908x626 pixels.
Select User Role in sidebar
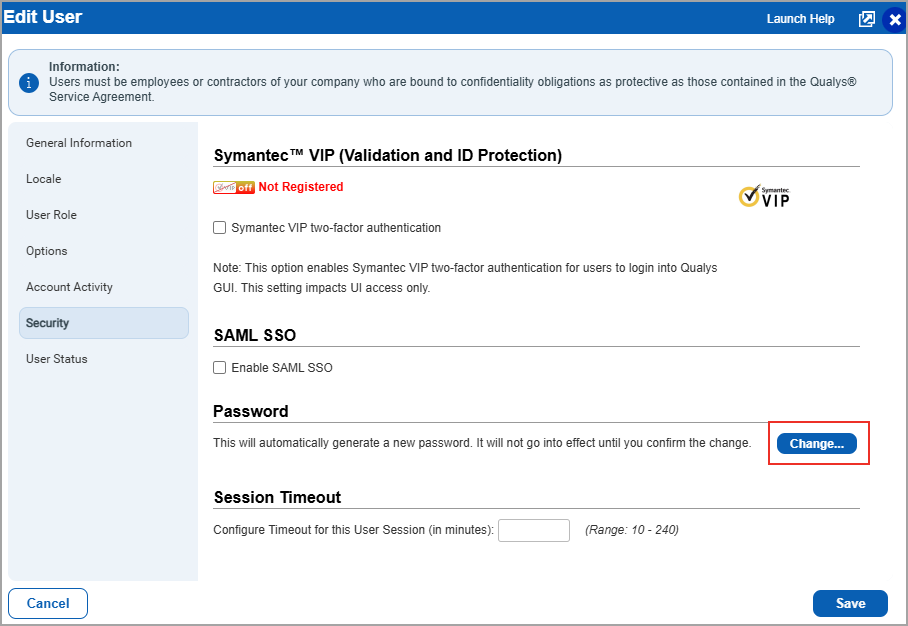point(51,215)
